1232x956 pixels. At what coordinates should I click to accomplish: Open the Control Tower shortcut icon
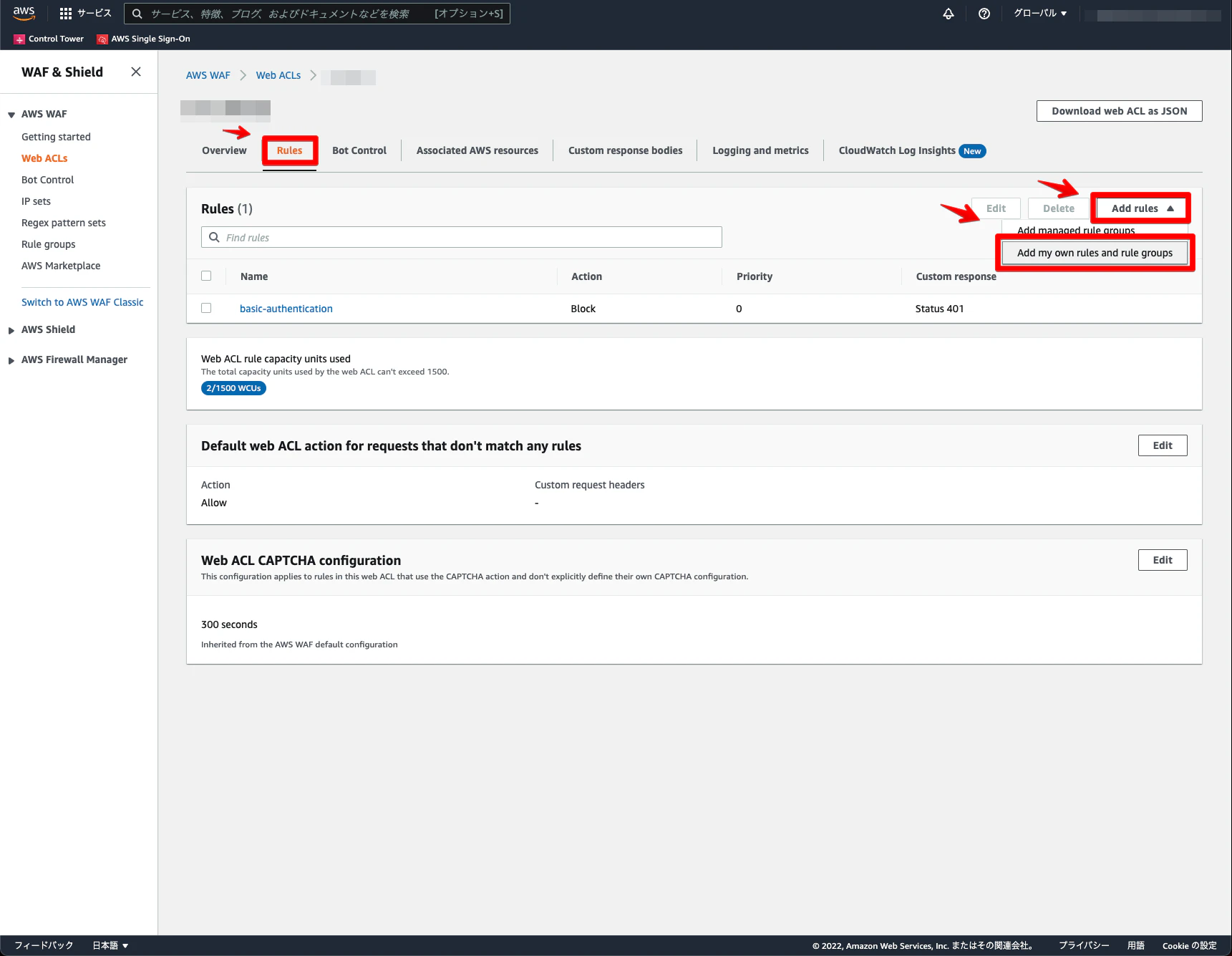19,39
